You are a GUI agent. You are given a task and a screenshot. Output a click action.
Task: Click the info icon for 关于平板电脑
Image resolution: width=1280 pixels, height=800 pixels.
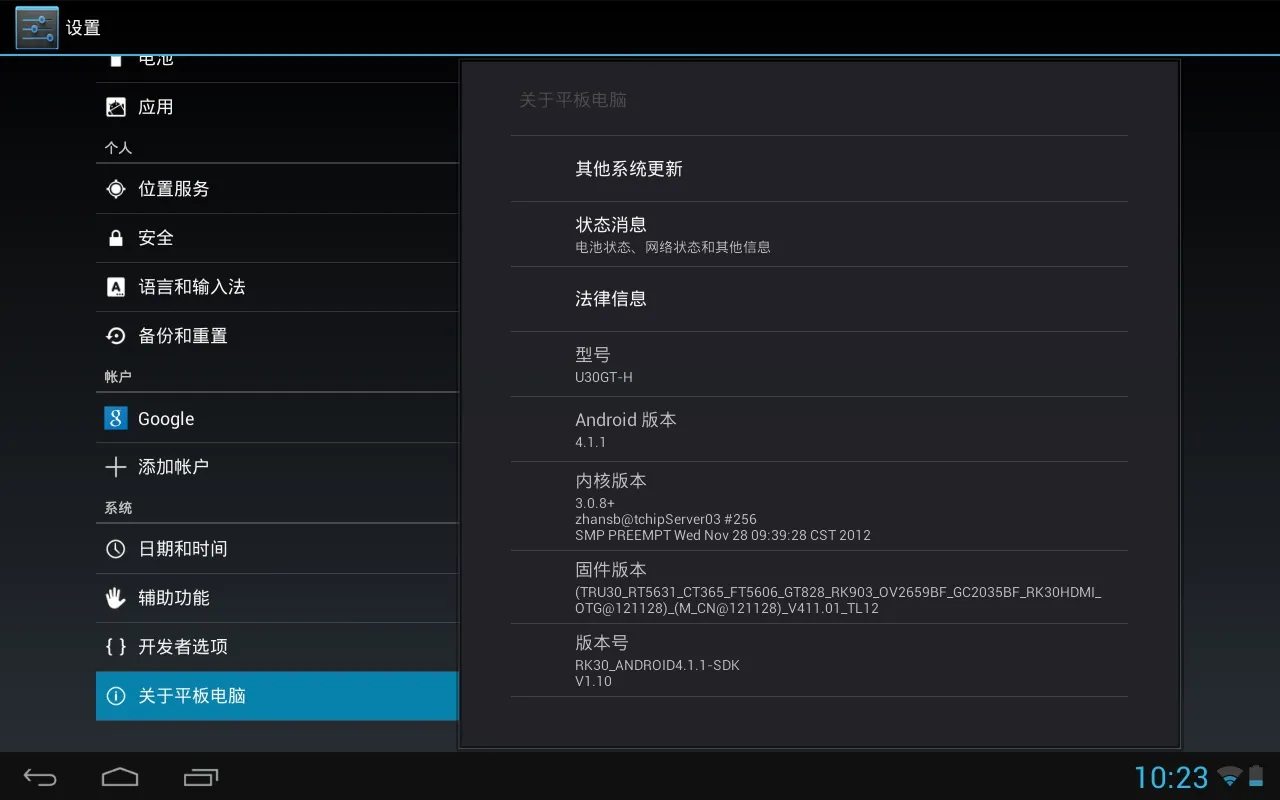(116, 696)
